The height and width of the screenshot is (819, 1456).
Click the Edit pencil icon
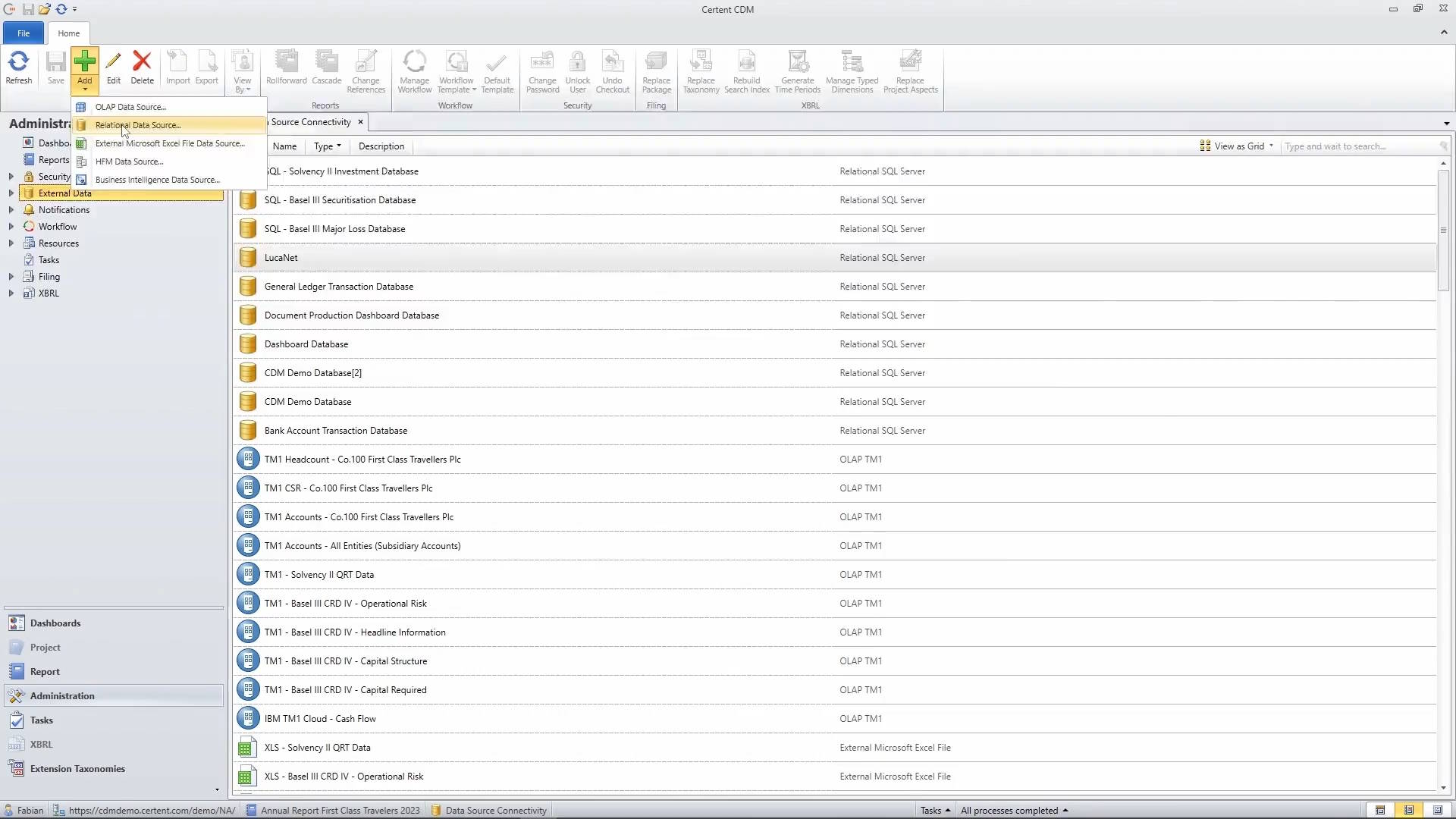[113, 61]
